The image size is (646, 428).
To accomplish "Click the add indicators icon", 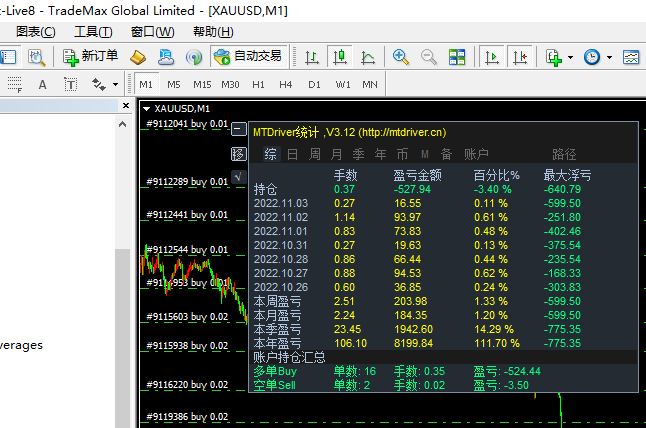I will tap(553, 57).
